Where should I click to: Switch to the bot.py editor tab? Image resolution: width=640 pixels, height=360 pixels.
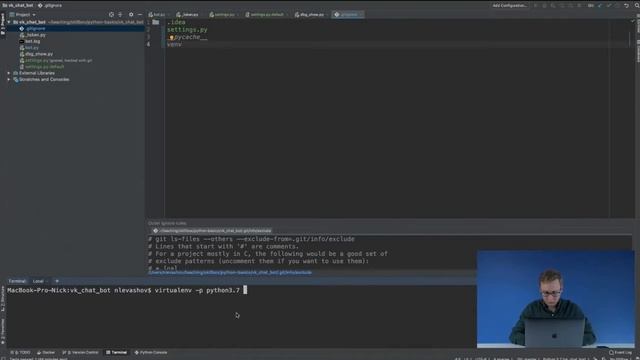point(157,15)
